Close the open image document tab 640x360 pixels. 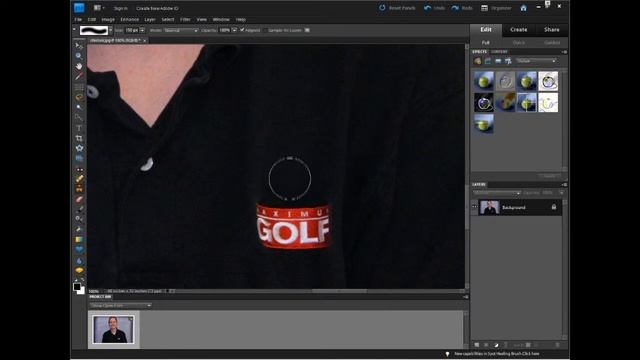(144, 40)
